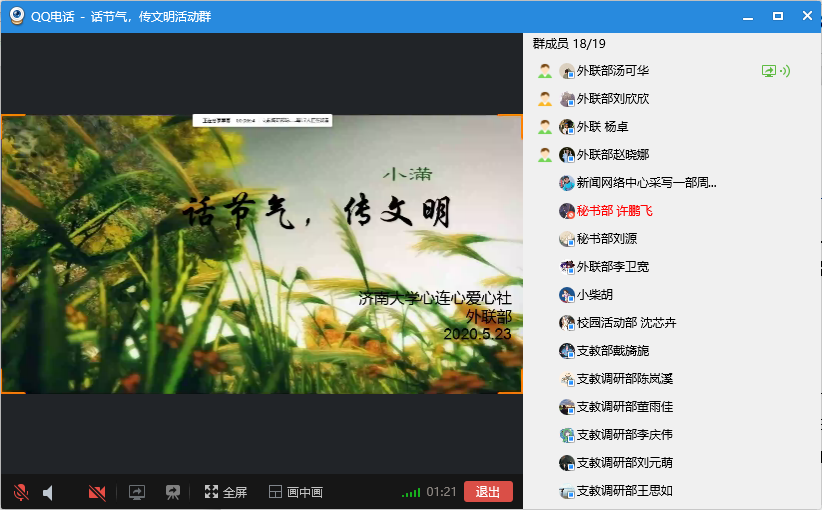Click the QQ电话 penguin logo in title bar
This screenshot has width=822, height=510.
[x=16, y=16]
